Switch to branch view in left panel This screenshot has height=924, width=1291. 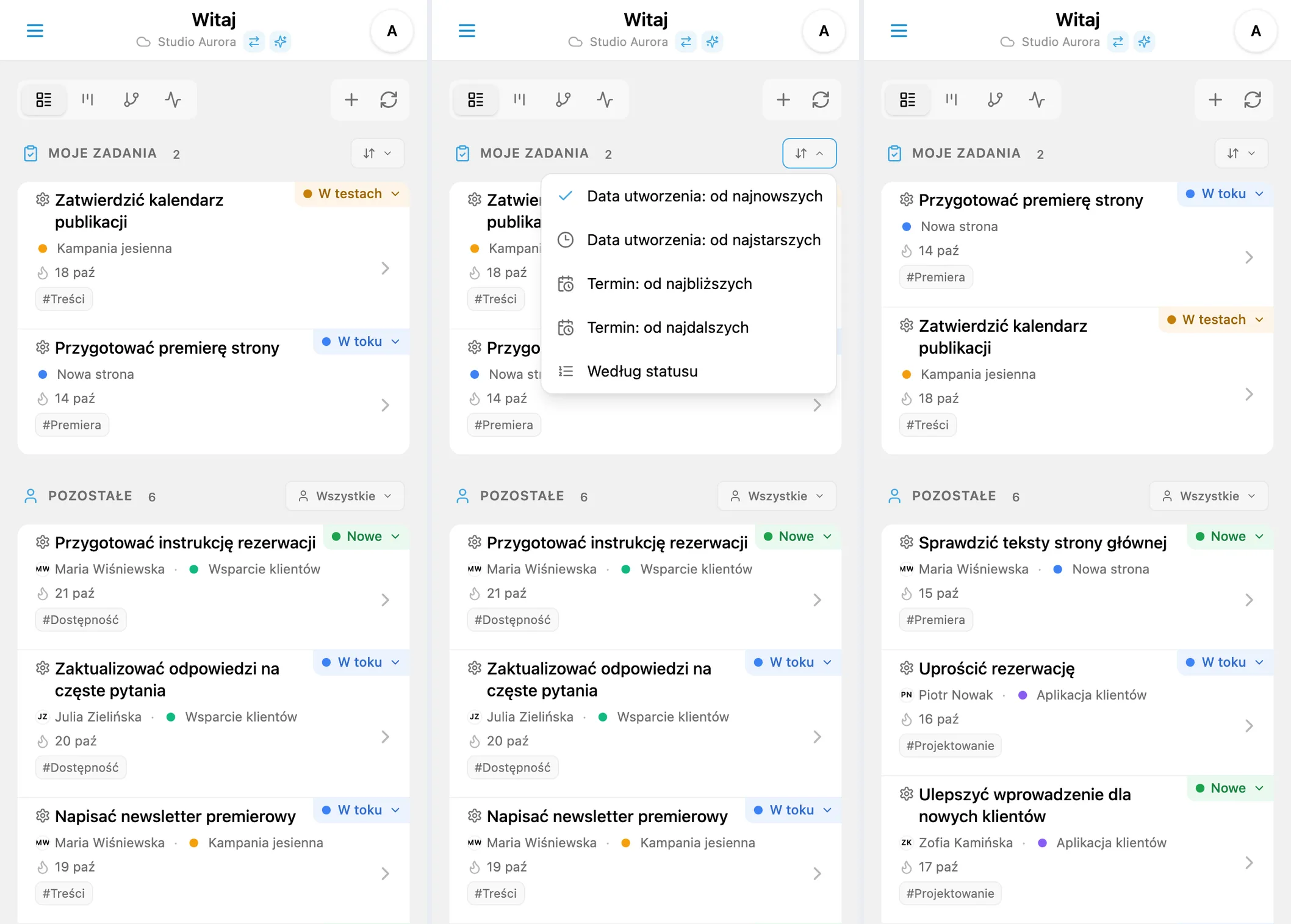[131, 99]
